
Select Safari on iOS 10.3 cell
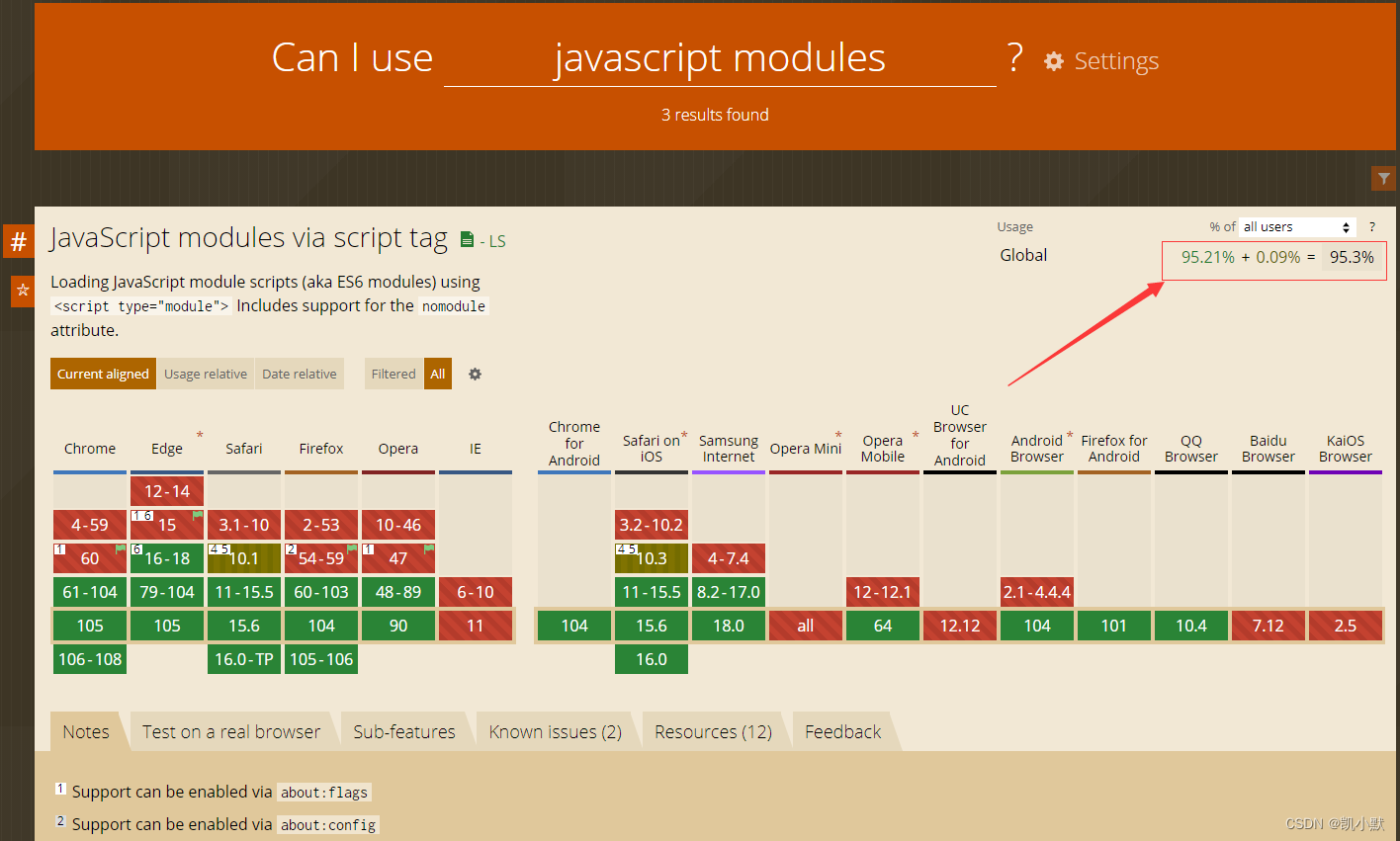(x=652, y=558)
